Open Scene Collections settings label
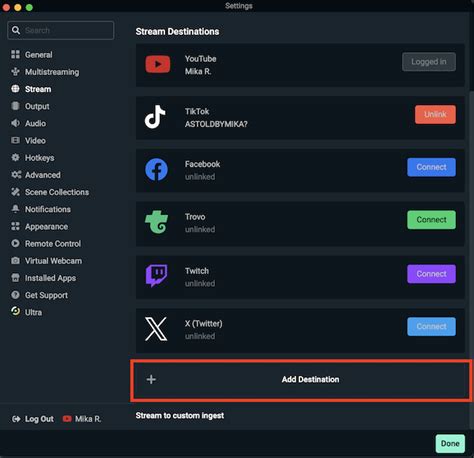Image resolution: width=474 pixels, height=458 pixels. click(x=57, y=192)
